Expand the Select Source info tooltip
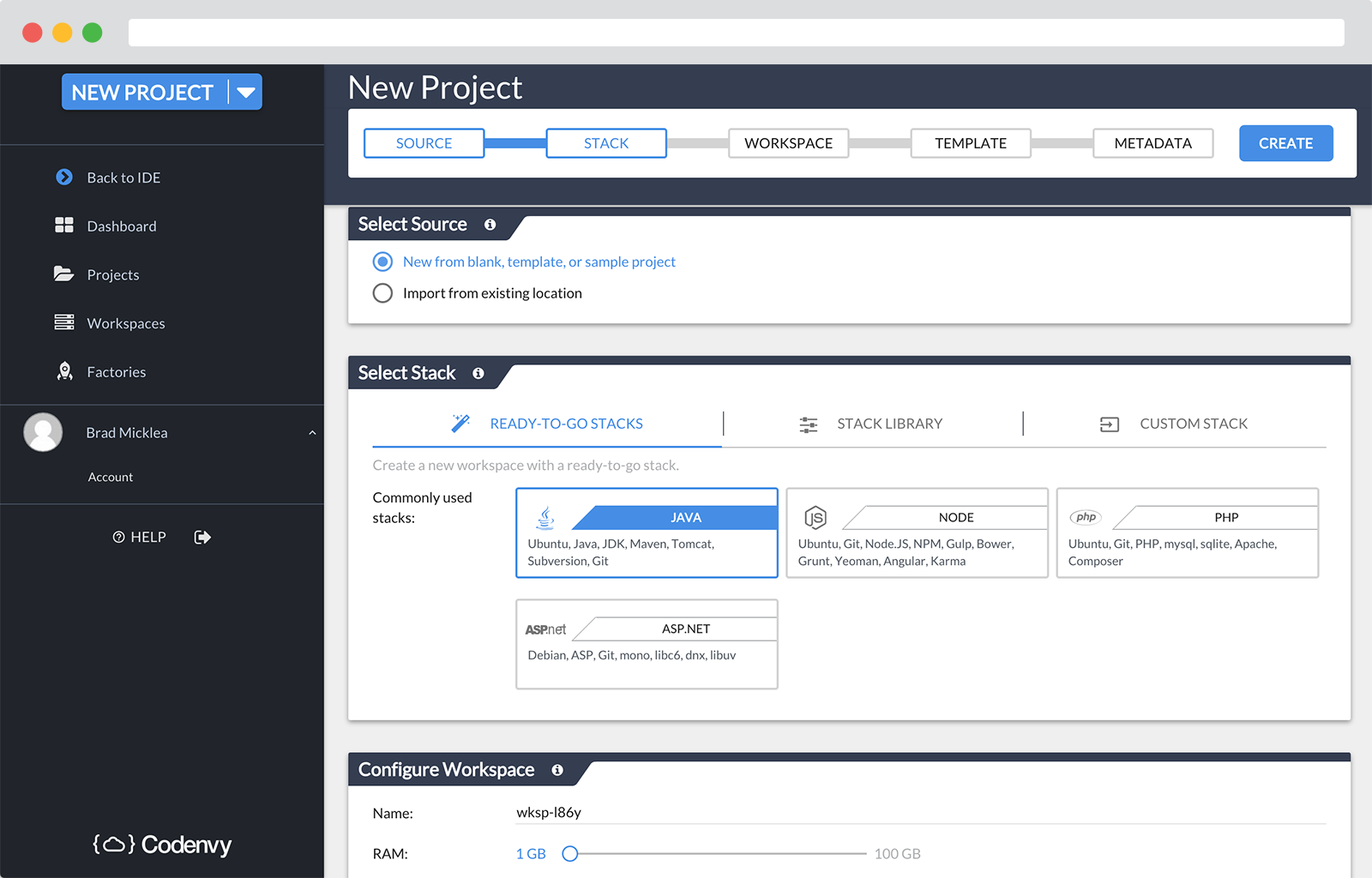This screenshot has width=1372, height=878. click(x=490, y=224)
